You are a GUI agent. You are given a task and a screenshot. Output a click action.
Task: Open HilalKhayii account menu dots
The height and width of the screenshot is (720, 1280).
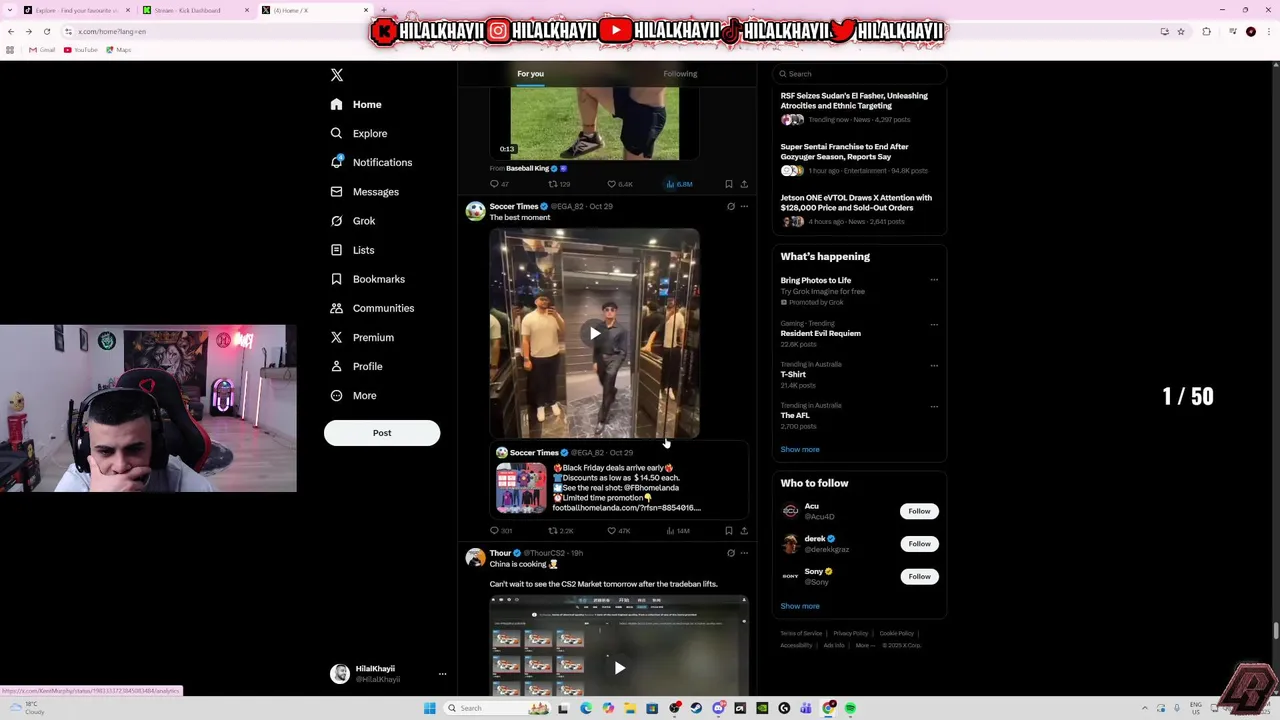442,674
